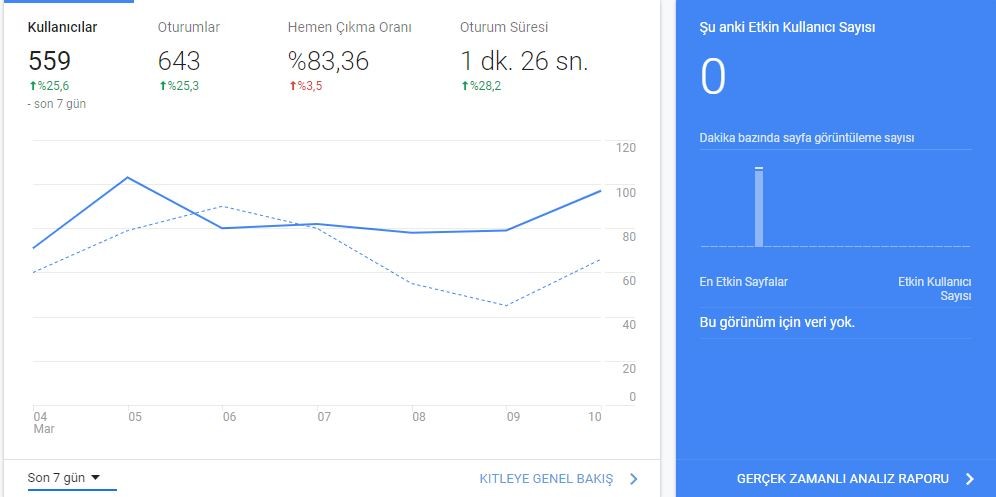The width and height of the screenshot is (996, 497).
Task: Select the Kullanıcılar metric tab
Action: [x=62, y=27]
